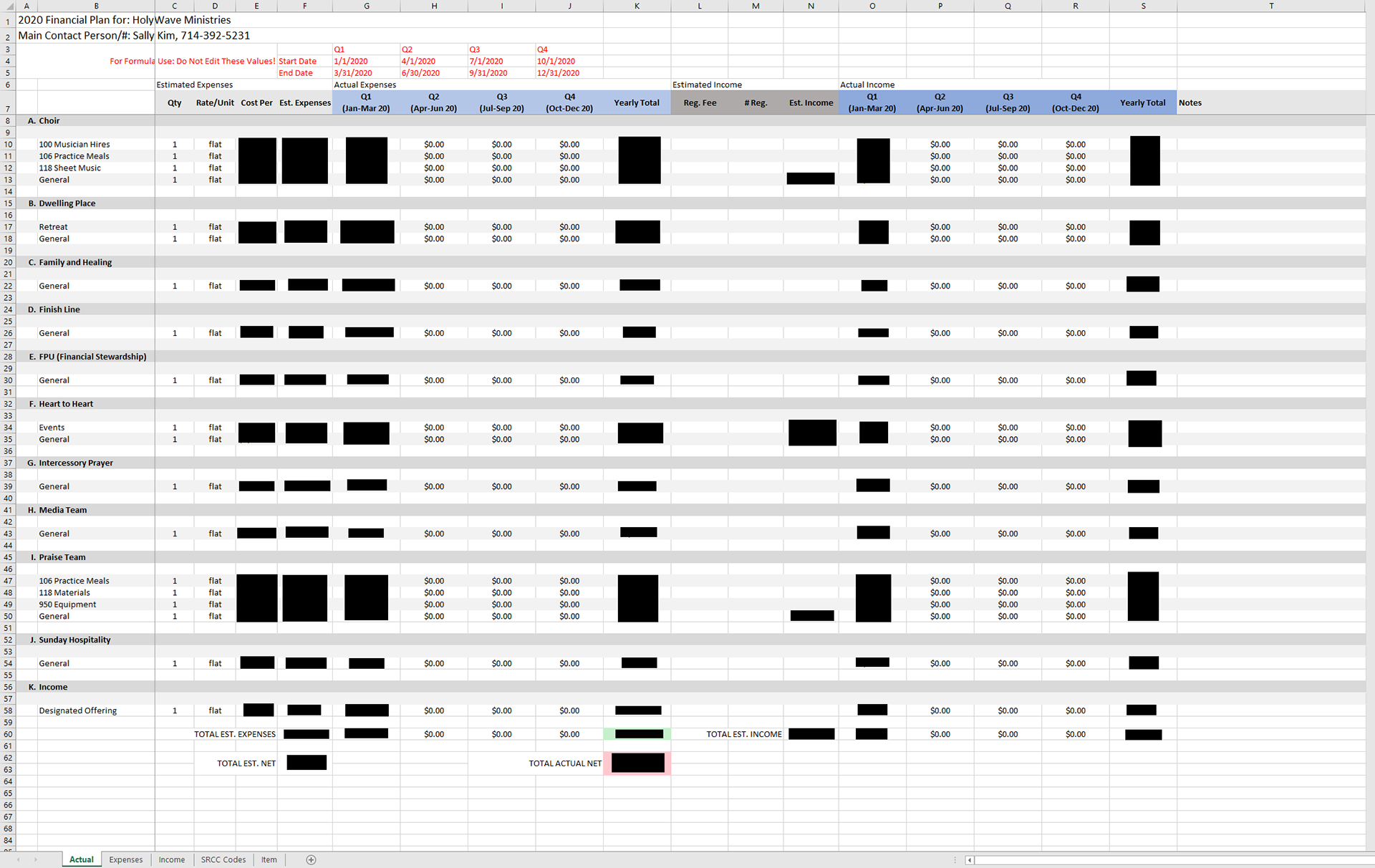Select the 118 Sheet Music cell

[70, 168]
